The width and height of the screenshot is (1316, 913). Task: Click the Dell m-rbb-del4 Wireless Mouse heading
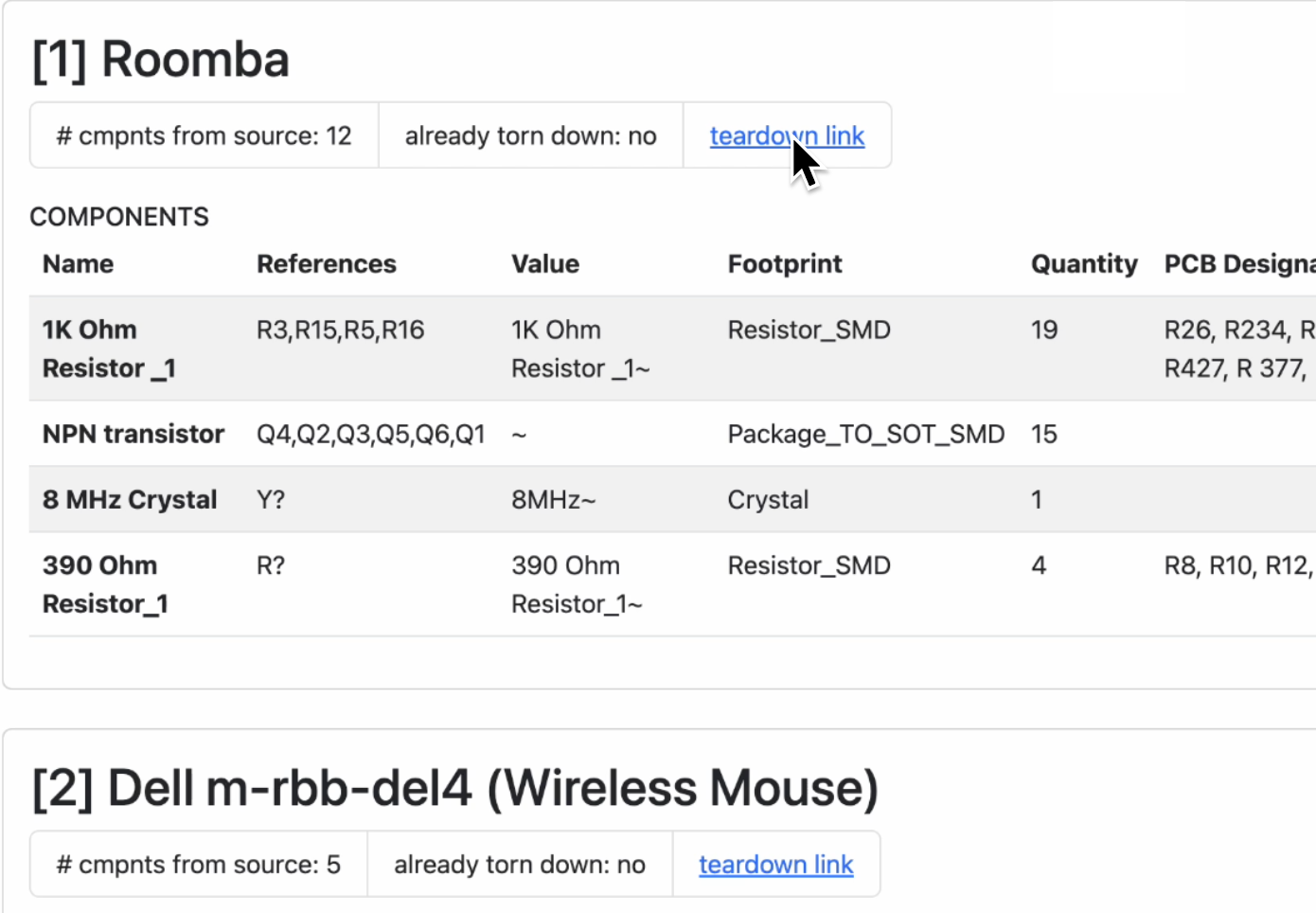[454, 788]
